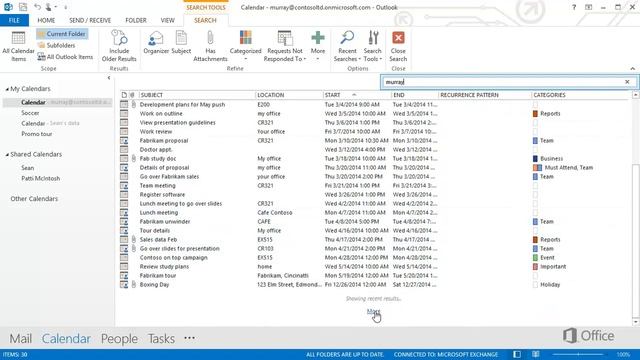Open the Categorized dropdown

point(245,46)
